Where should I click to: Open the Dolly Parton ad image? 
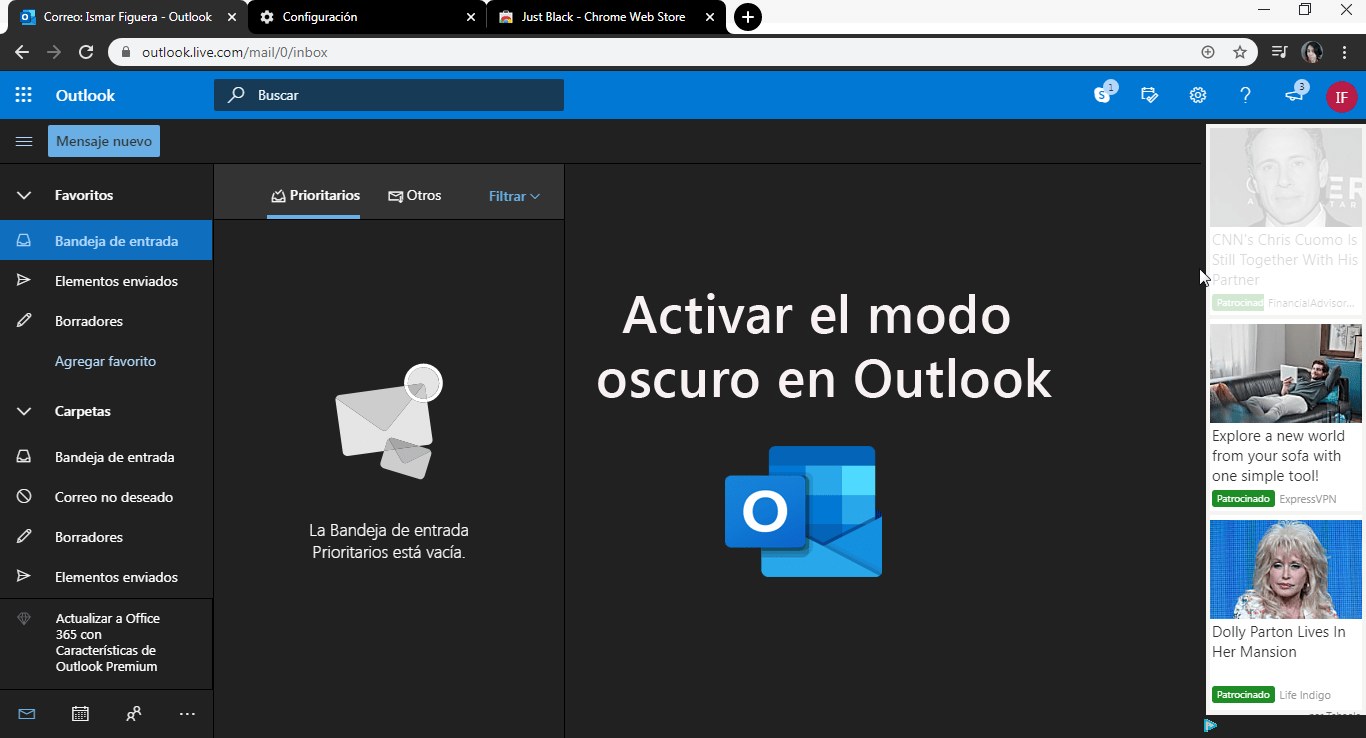click(1285, 569)
